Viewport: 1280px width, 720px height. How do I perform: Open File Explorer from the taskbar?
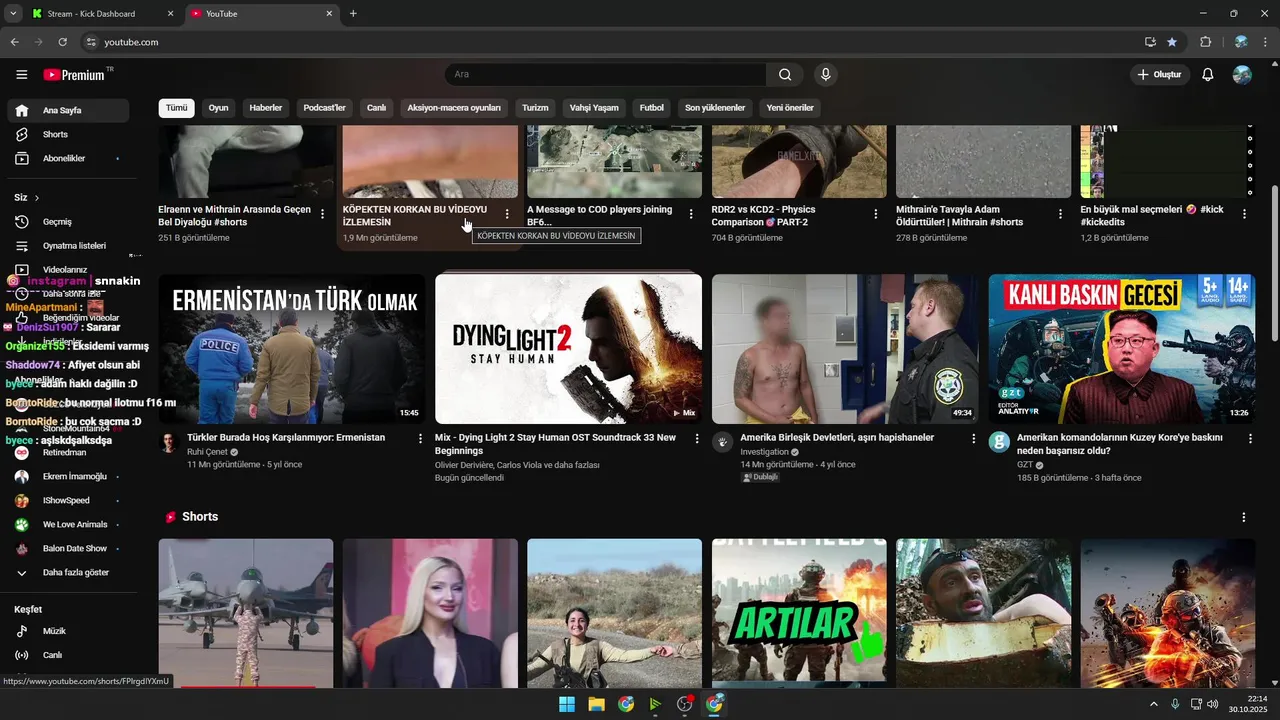596,704
